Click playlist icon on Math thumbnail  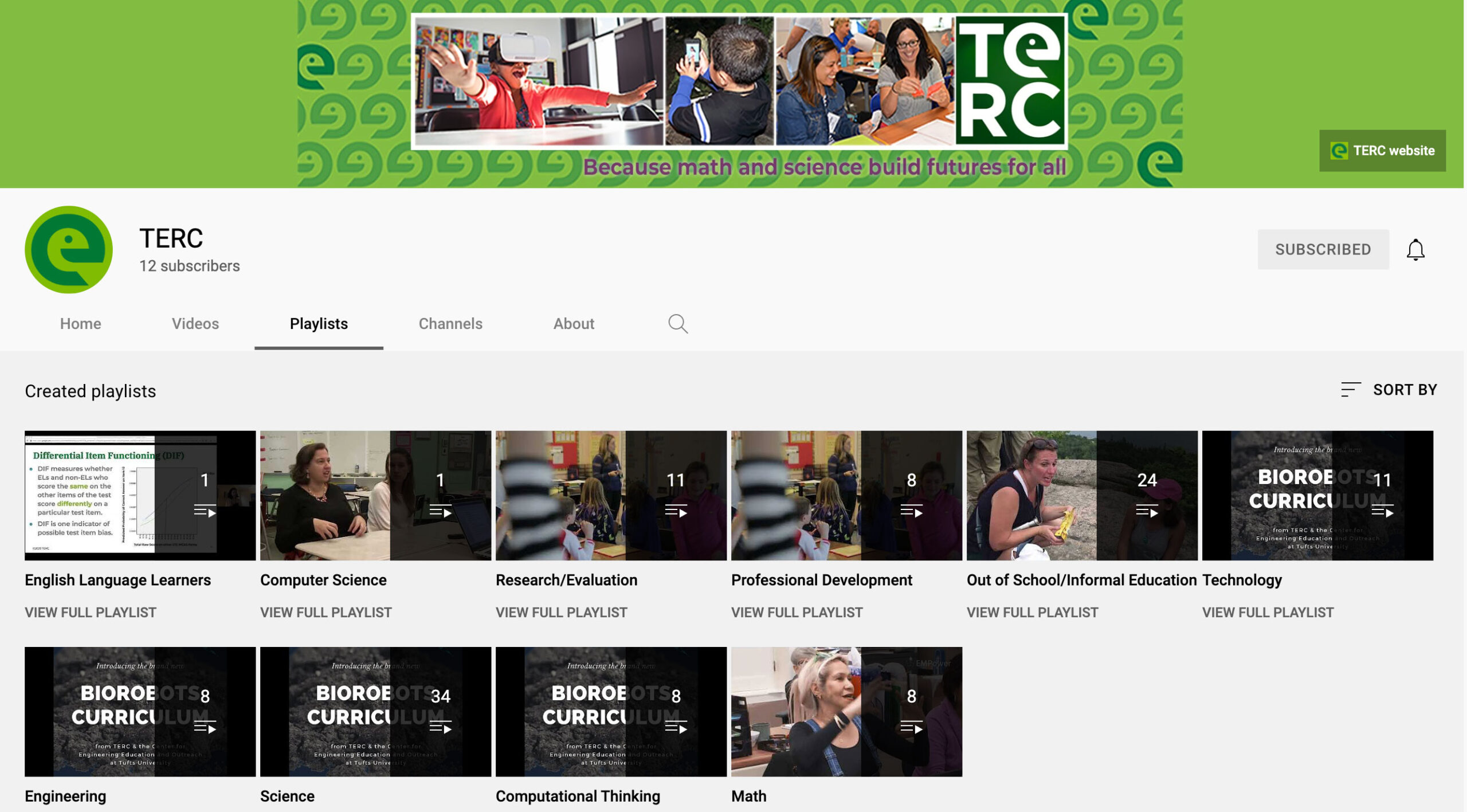coord(911,727)
